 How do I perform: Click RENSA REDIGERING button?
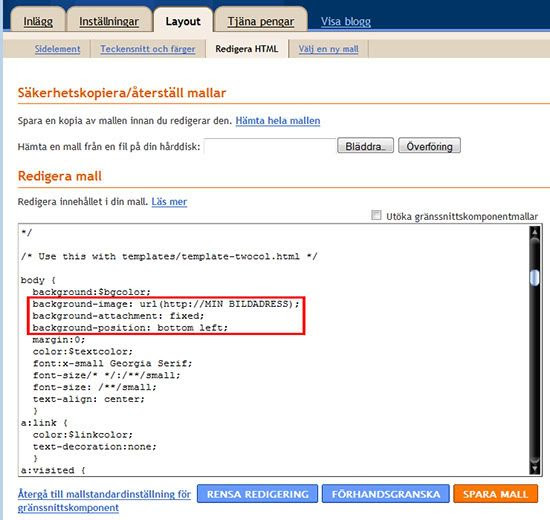click(x=257, y=494)
